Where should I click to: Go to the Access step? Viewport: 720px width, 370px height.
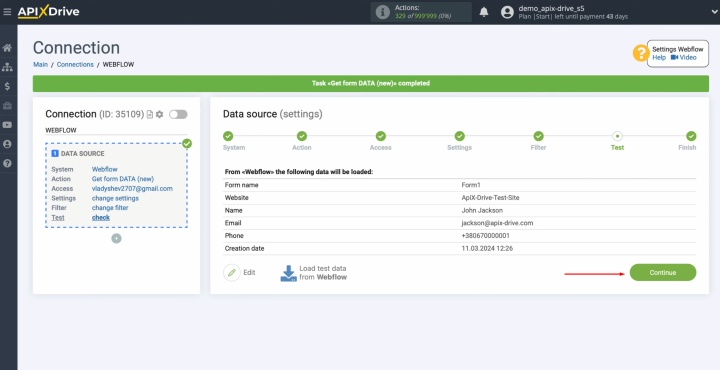tap(381, 136)
